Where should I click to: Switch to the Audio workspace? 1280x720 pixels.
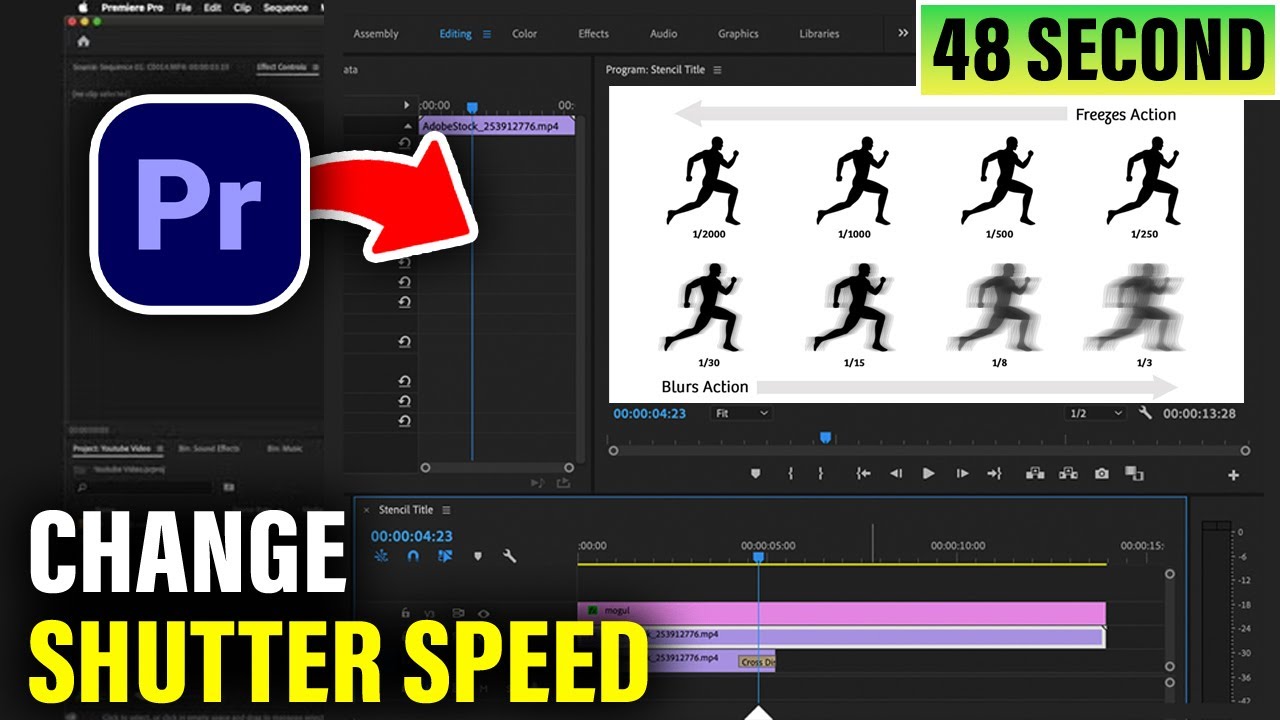pyautogui.click(x=664, y=34)
